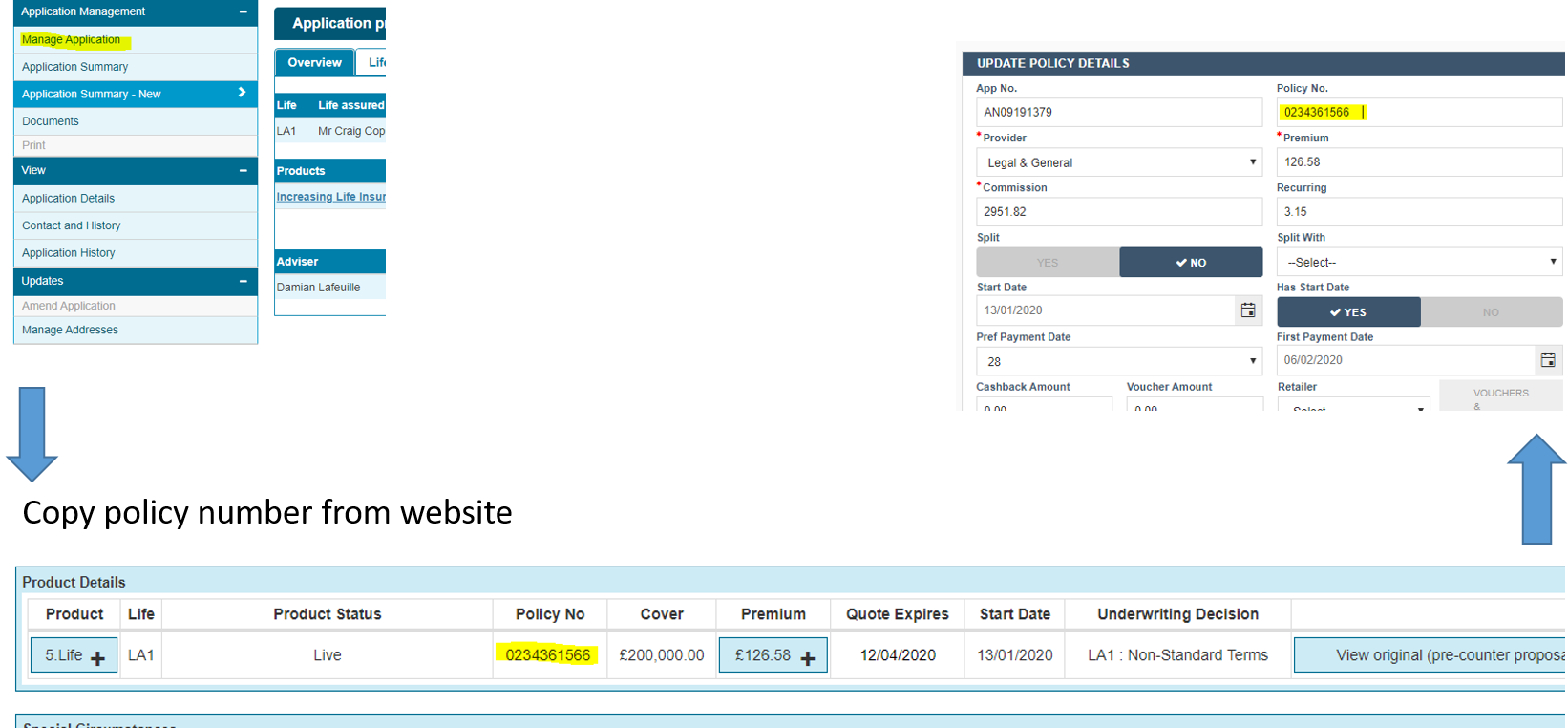
Task: Expand the 5.Life product plus icon
Action: click(x=97, y=657)
